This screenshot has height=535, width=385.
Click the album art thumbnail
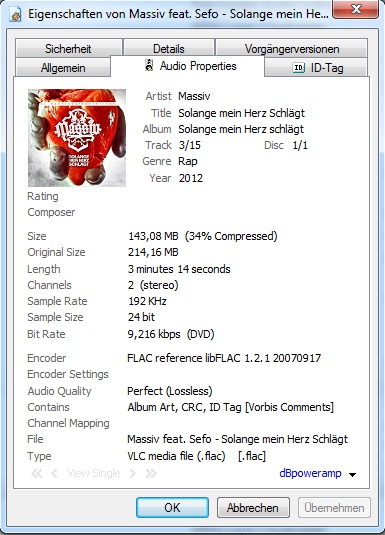pyautogui.click(x=77, y=138)
